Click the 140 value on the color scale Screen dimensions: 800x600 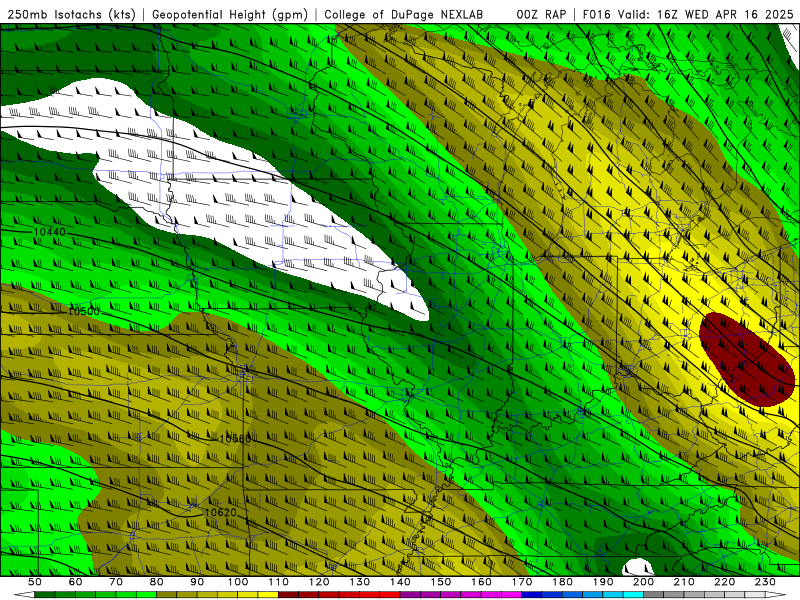[x=401, y=582]
